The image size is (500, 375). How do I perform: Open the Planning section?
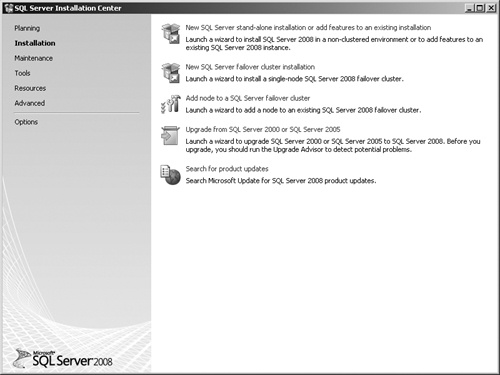click(x=27, y=28)
